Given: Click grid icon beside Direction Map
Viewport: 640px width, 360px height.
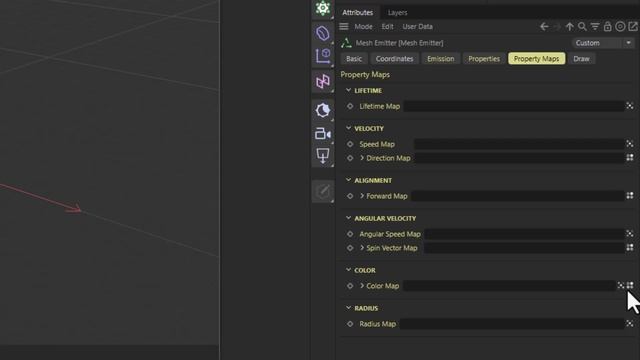Looking at the screenshot, I should coord(630,158).
